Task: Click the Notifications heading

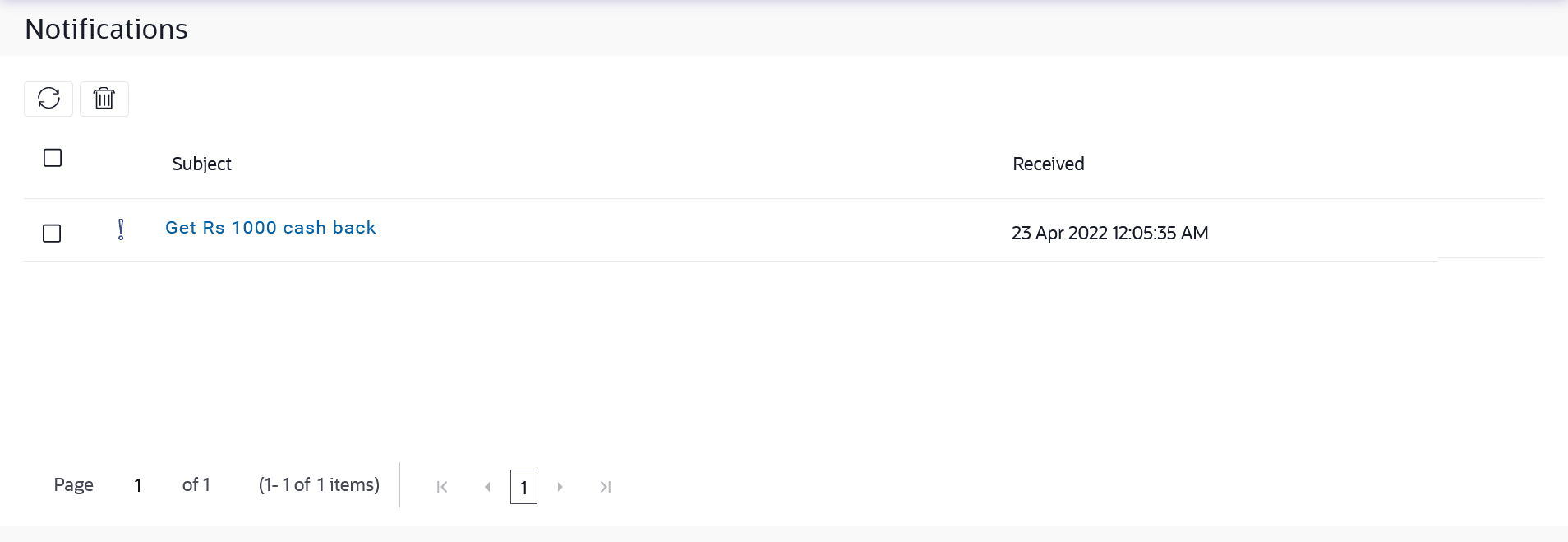Action: (106, 30)
